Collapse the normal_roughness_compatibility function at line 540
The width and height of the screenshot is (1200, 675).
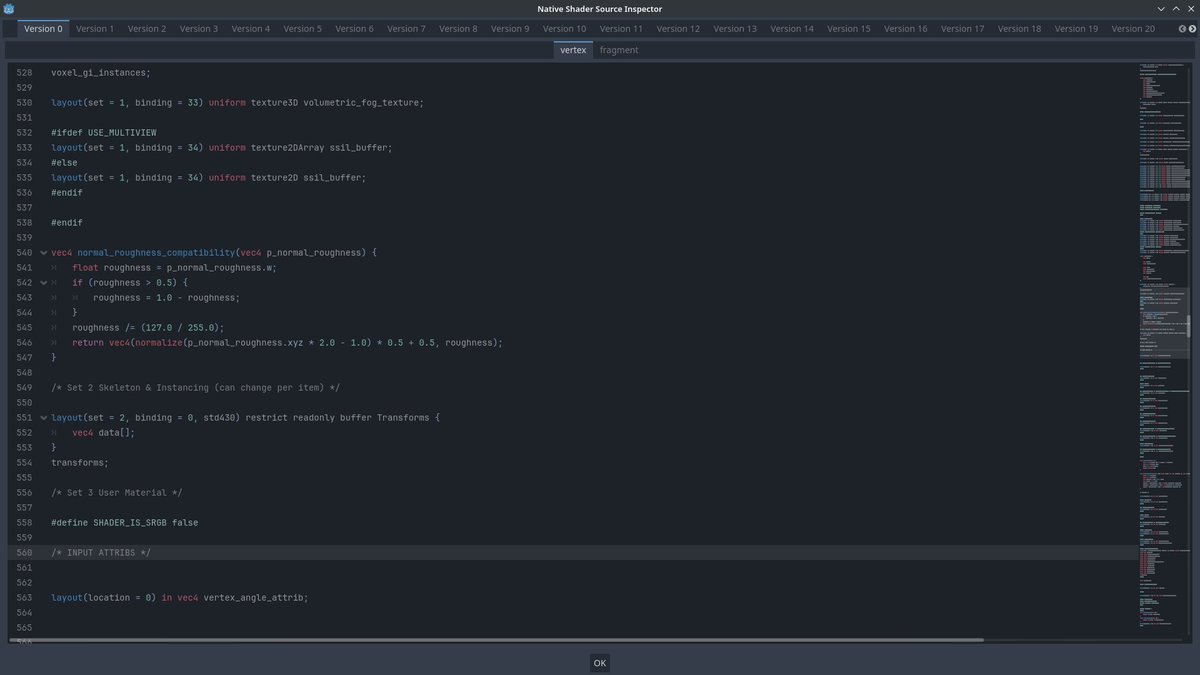click(42, 253)
